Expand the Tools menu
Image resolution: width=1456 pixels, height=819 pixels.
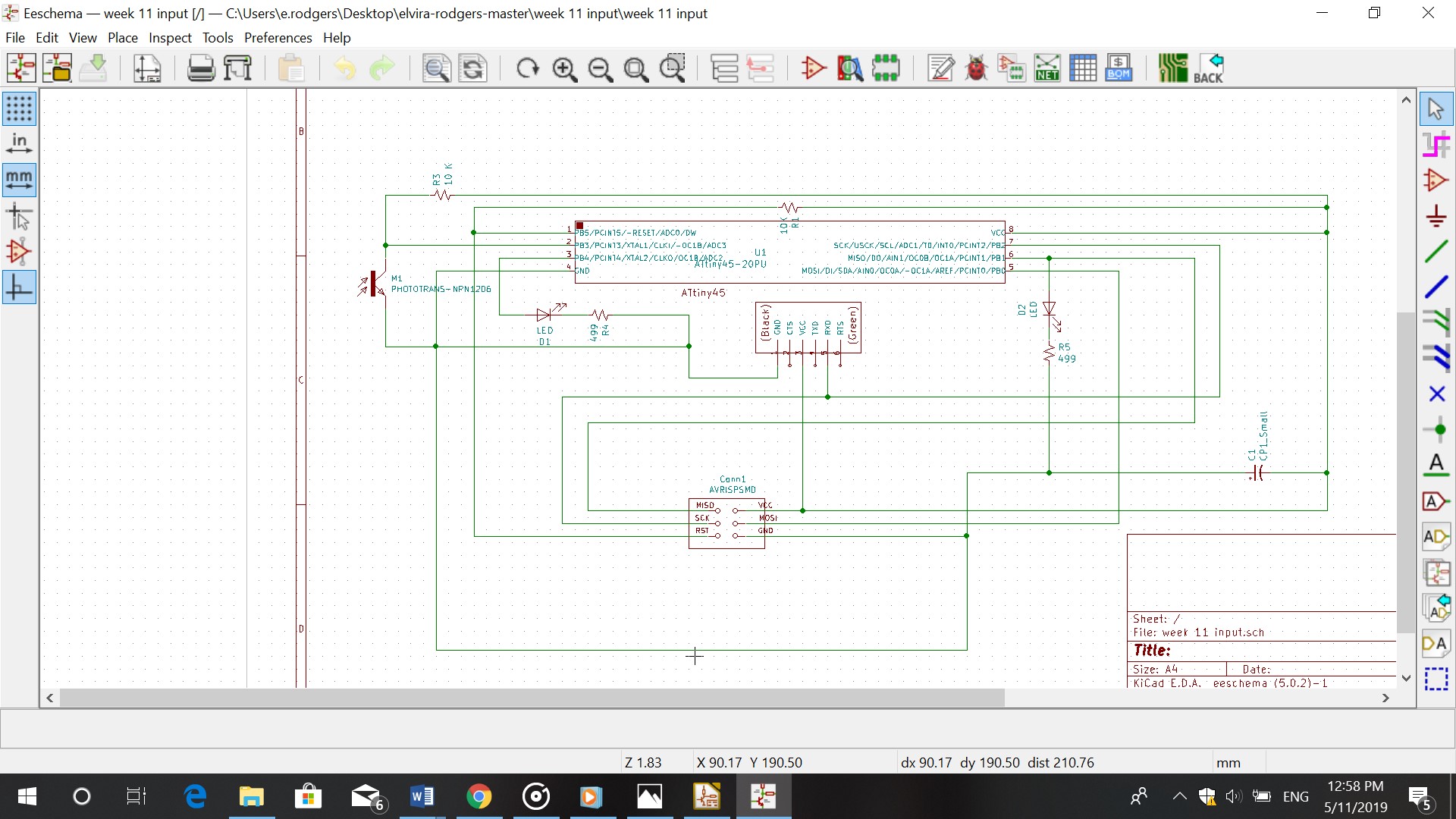pos(218,38)
